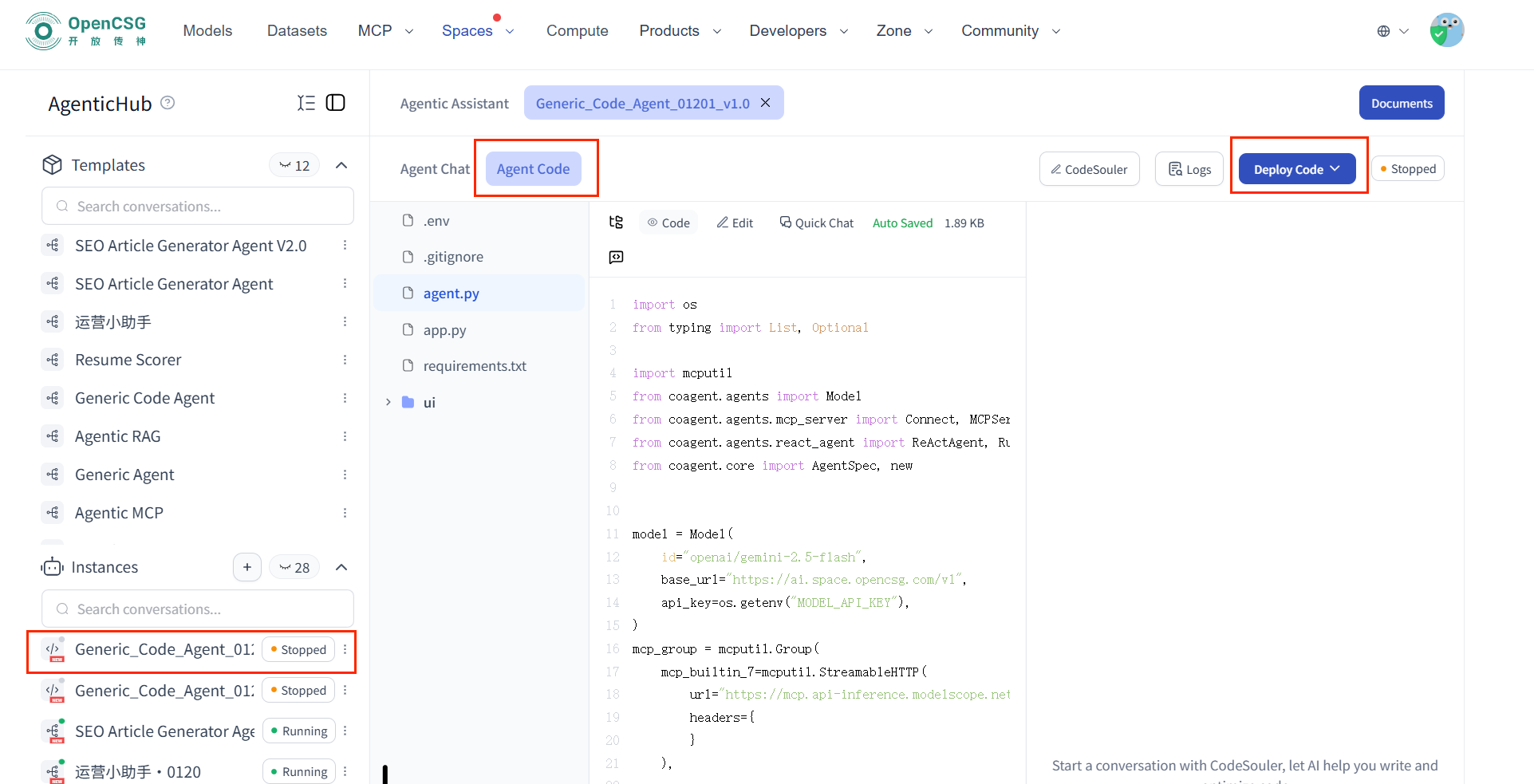Screen dimensions: 1534x784
Task: Expand the ui folder in file tree
Action: coord(388,402)
